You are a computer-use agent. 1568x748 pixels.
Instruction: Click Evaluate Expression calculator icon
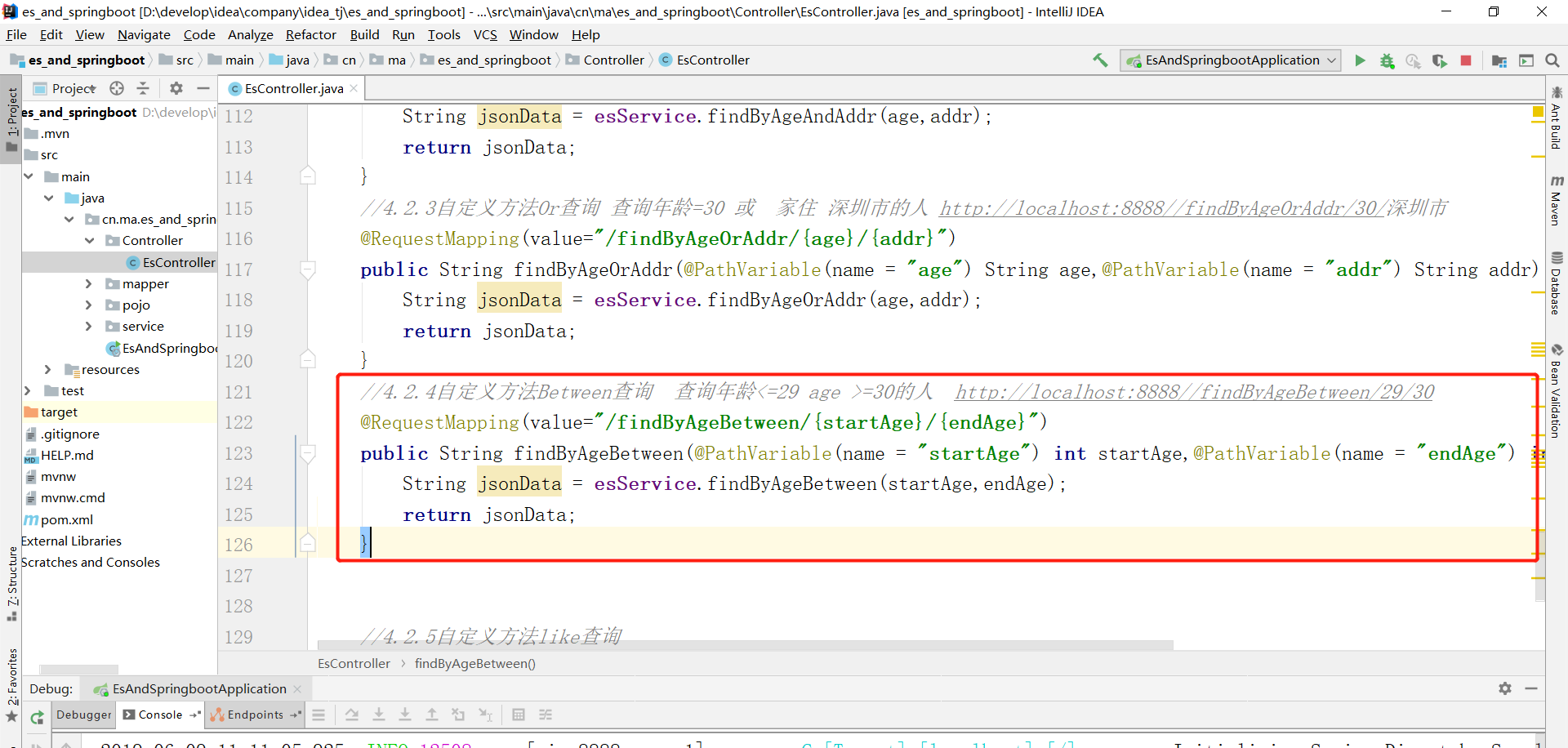tap(519, 715)
